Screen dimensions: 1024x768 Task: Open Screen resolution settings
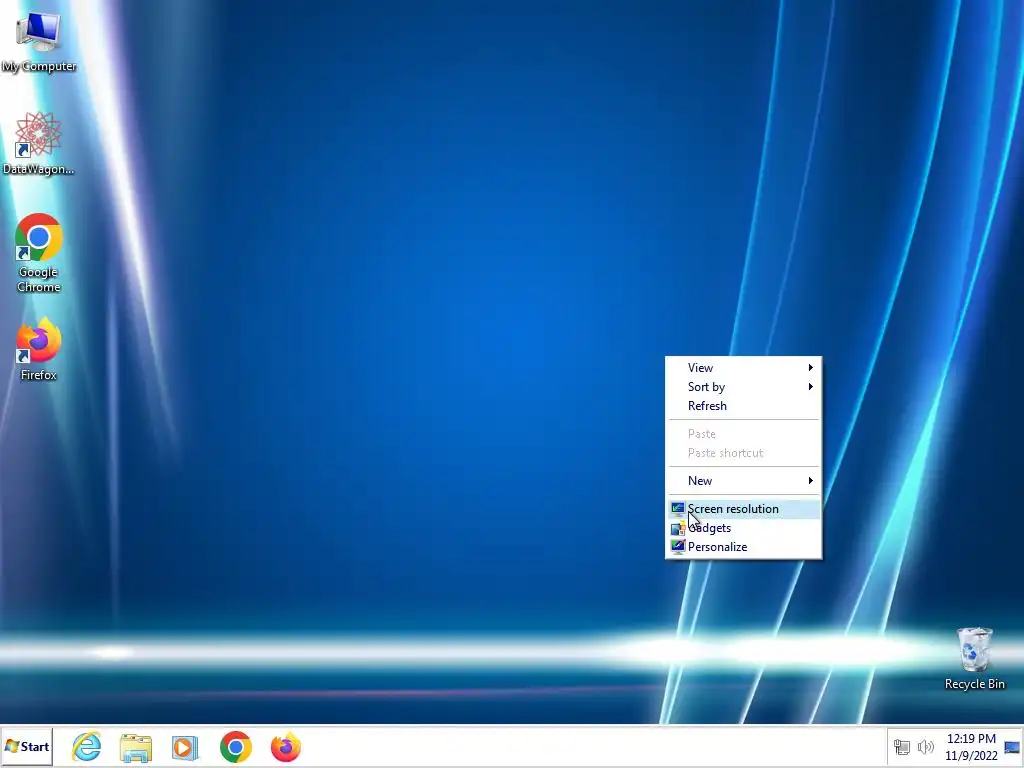click(x=743, y=509)
